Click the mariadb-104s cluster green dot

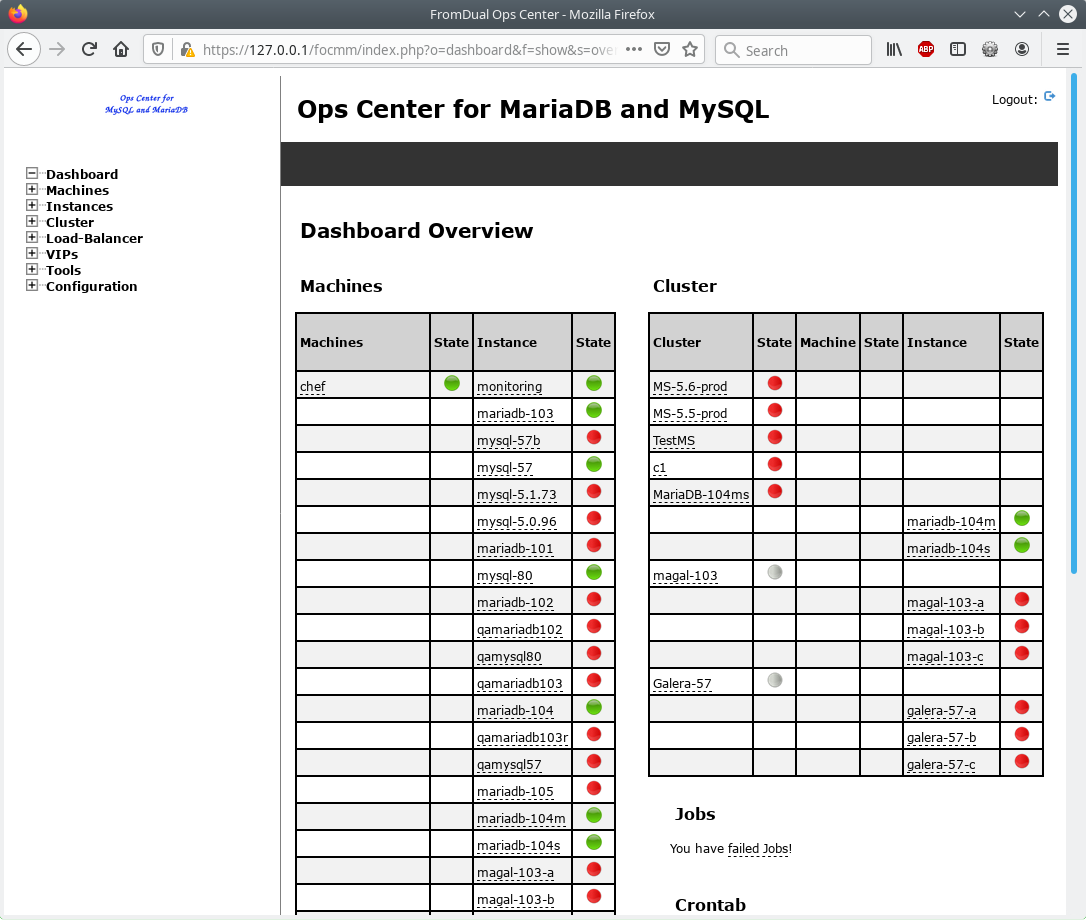pos(1022,545)
